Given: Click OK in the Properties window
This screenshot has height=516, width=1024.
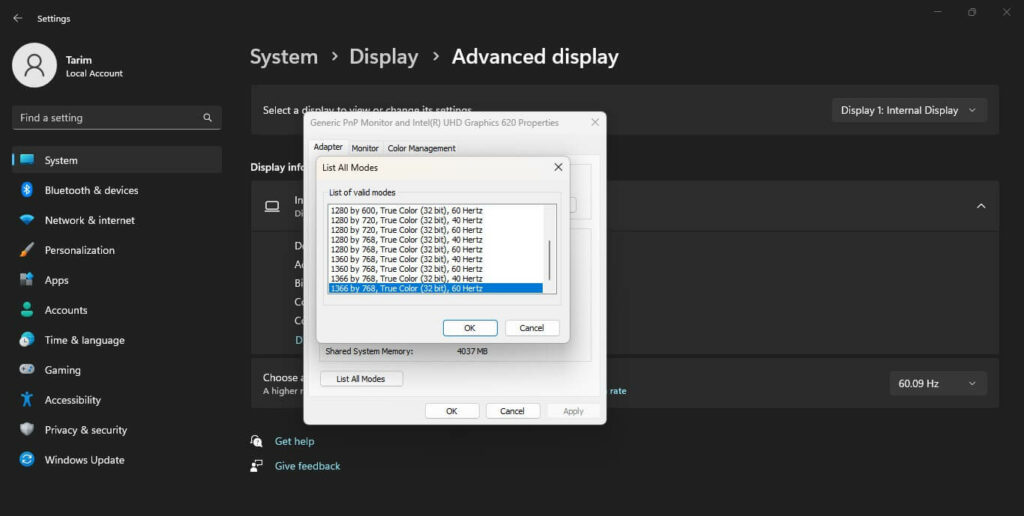Looking at the screenshot, I should [452, 411].
